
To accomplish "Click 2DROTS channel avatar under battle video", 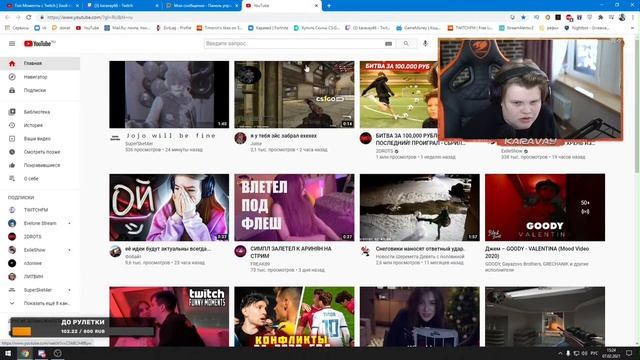I will click(366, 138).
